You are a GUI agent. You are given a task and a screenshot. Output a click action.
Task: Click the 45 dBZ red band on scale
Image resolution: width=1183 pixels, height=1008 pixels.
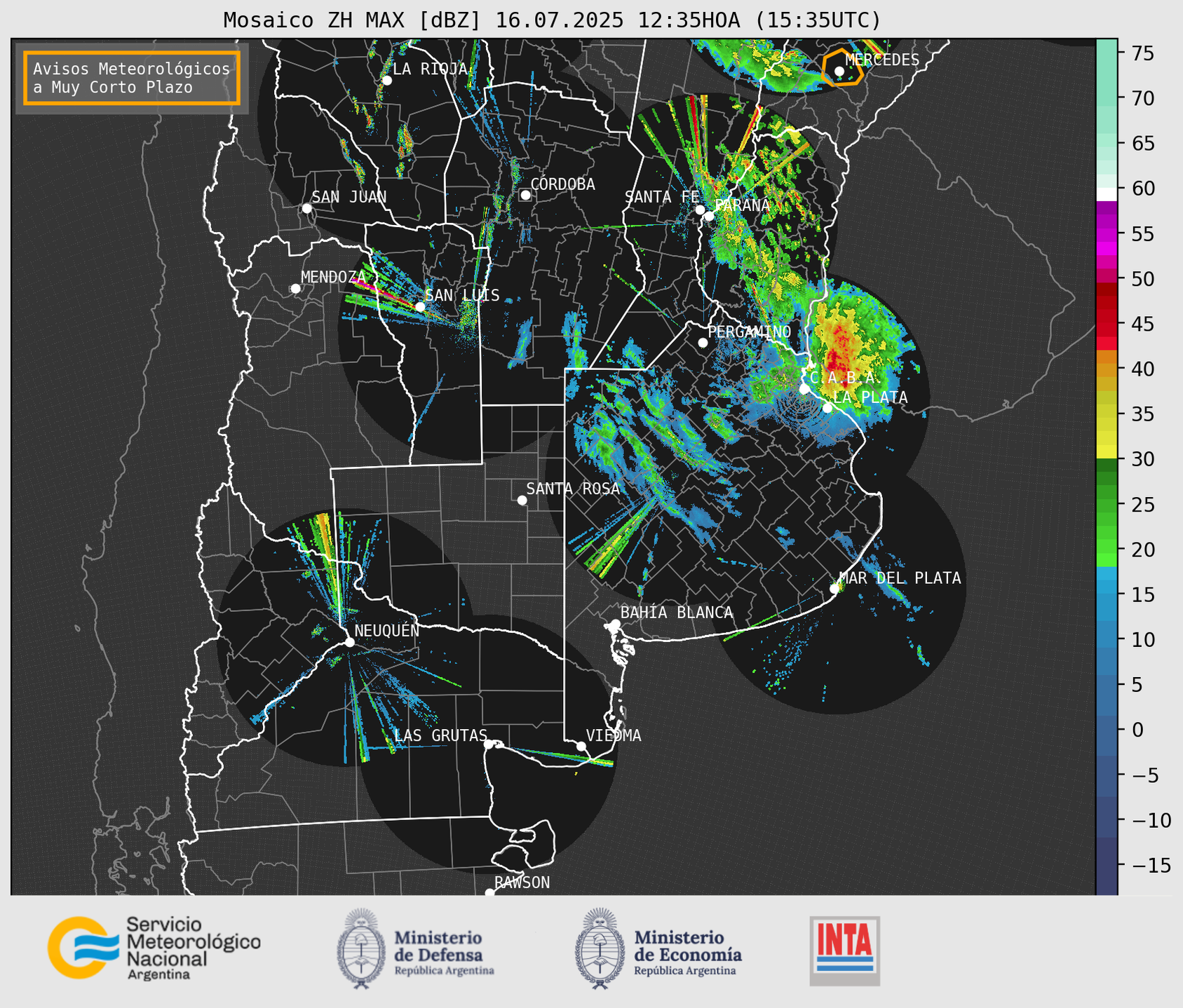[1107, 323]
